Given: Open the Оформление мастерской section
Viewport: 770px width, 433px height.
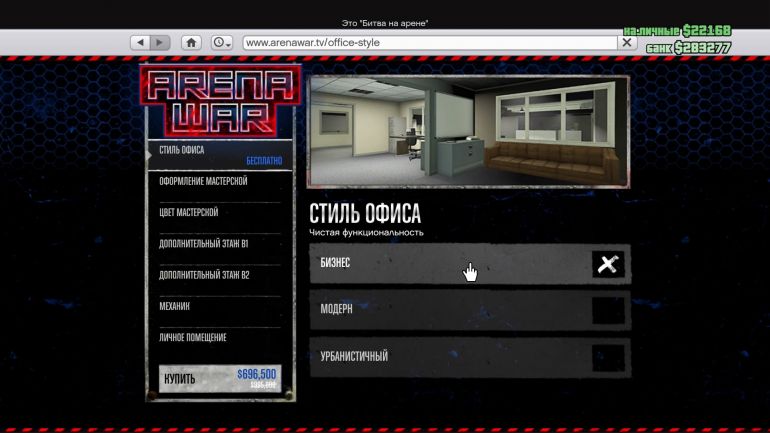Looking at the screenshot, I should tap(220, 182).
